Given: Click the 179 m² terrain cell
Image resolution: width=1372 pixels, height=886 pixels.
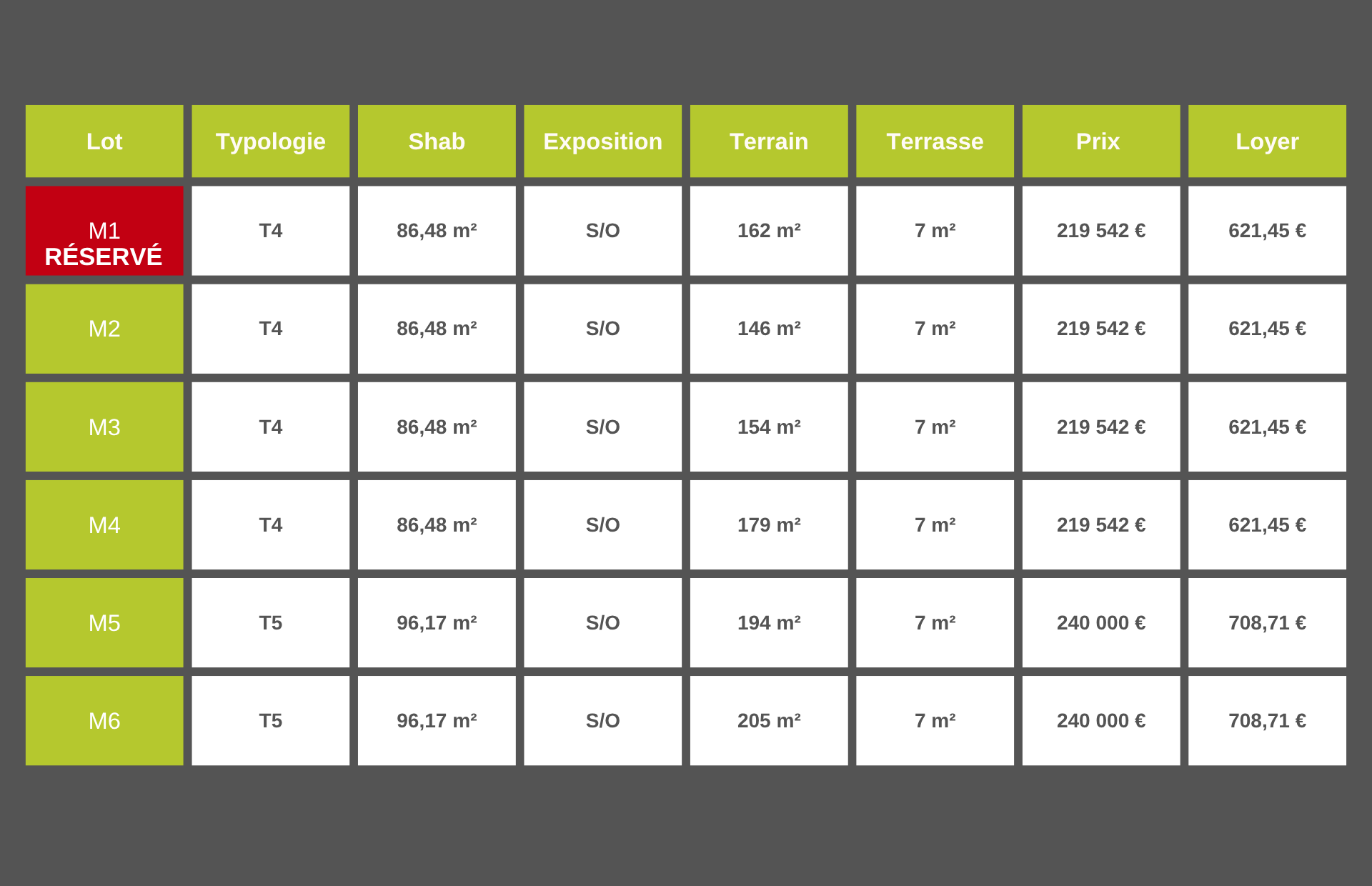Looking at the screenshot, I should [x=769, y=524].
